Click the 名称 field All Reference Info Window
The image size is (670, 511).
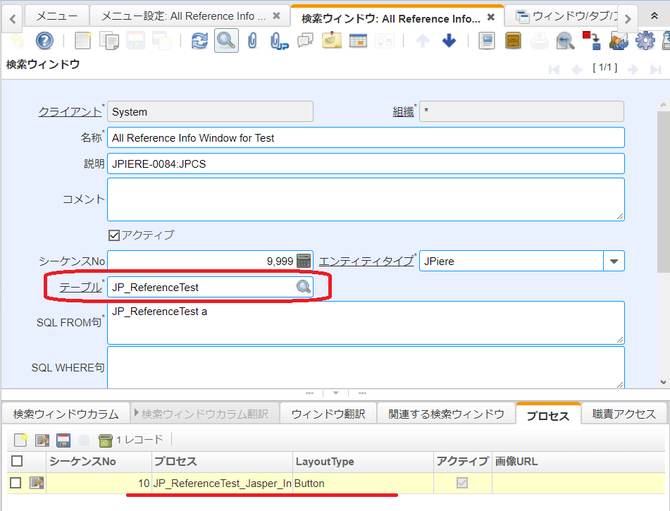click(x=366, y=138)
